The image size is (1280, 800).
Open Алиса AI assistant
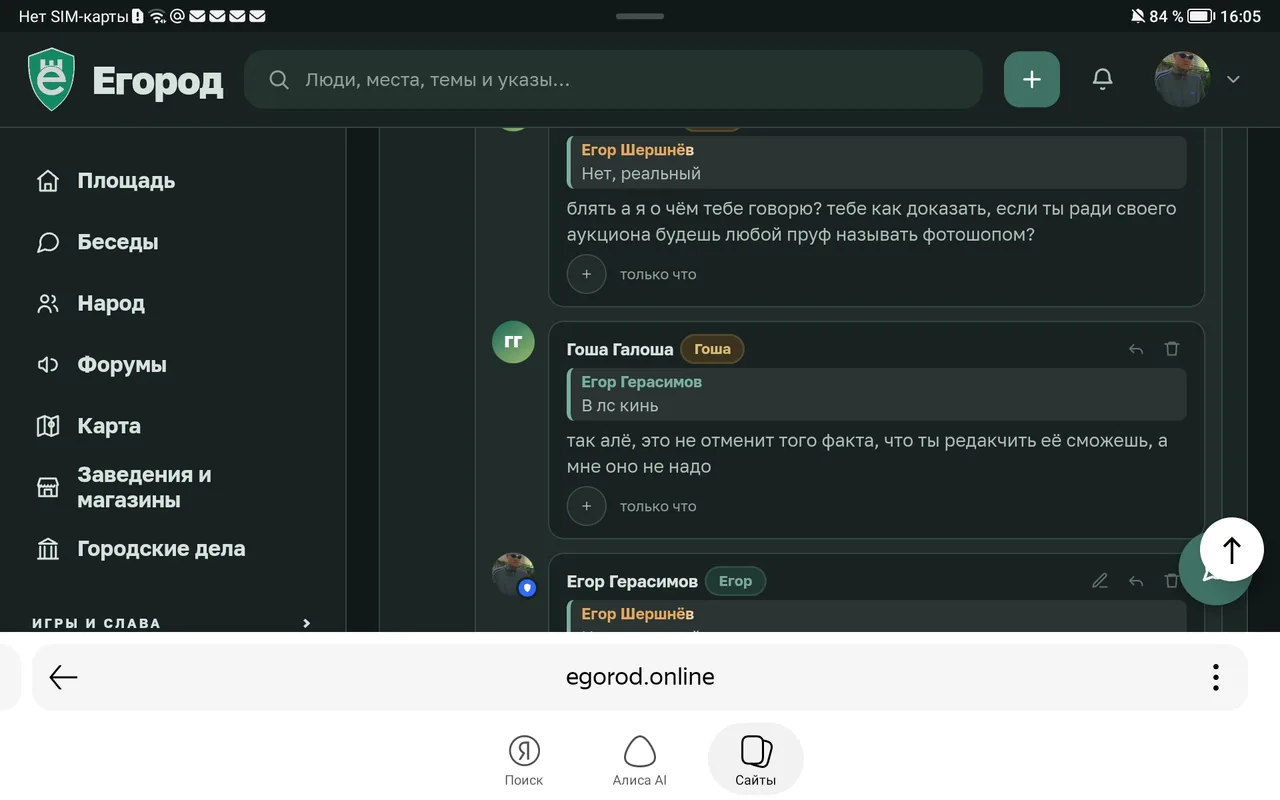click(x=639, y=760)
